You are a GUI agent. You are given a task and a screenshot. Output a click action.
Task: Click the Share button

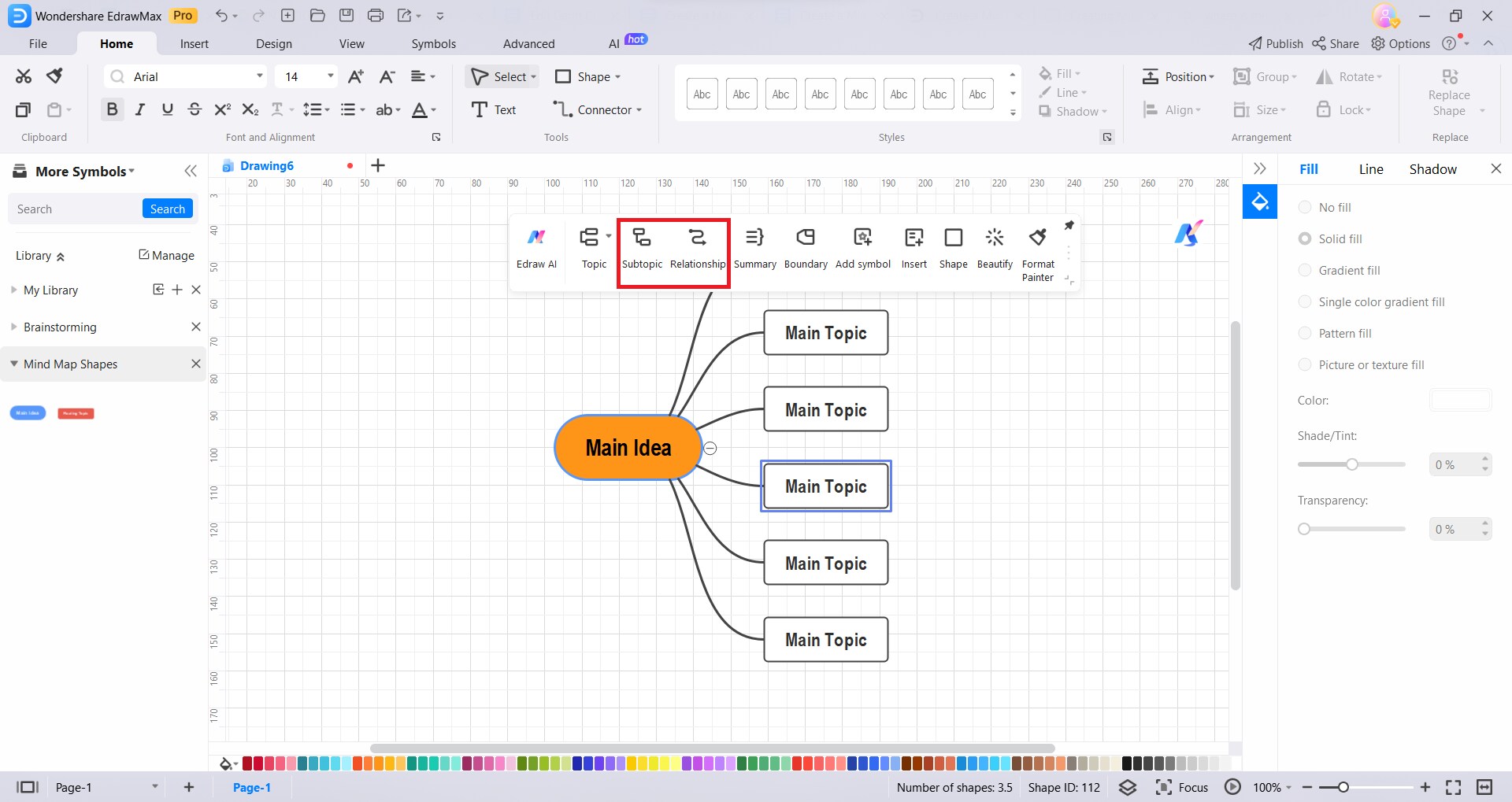pos(1336,43)
